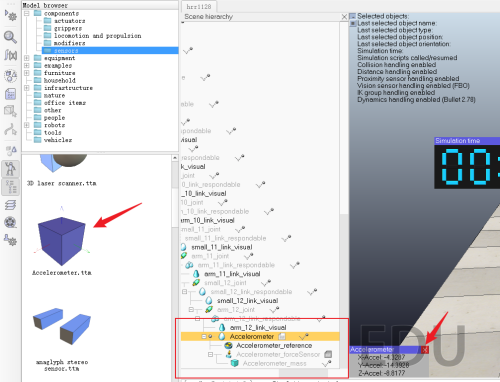The width and height of the screenshot is (500, 382).
Task: Select the actuators folder
Action: [x=69, y=21]
